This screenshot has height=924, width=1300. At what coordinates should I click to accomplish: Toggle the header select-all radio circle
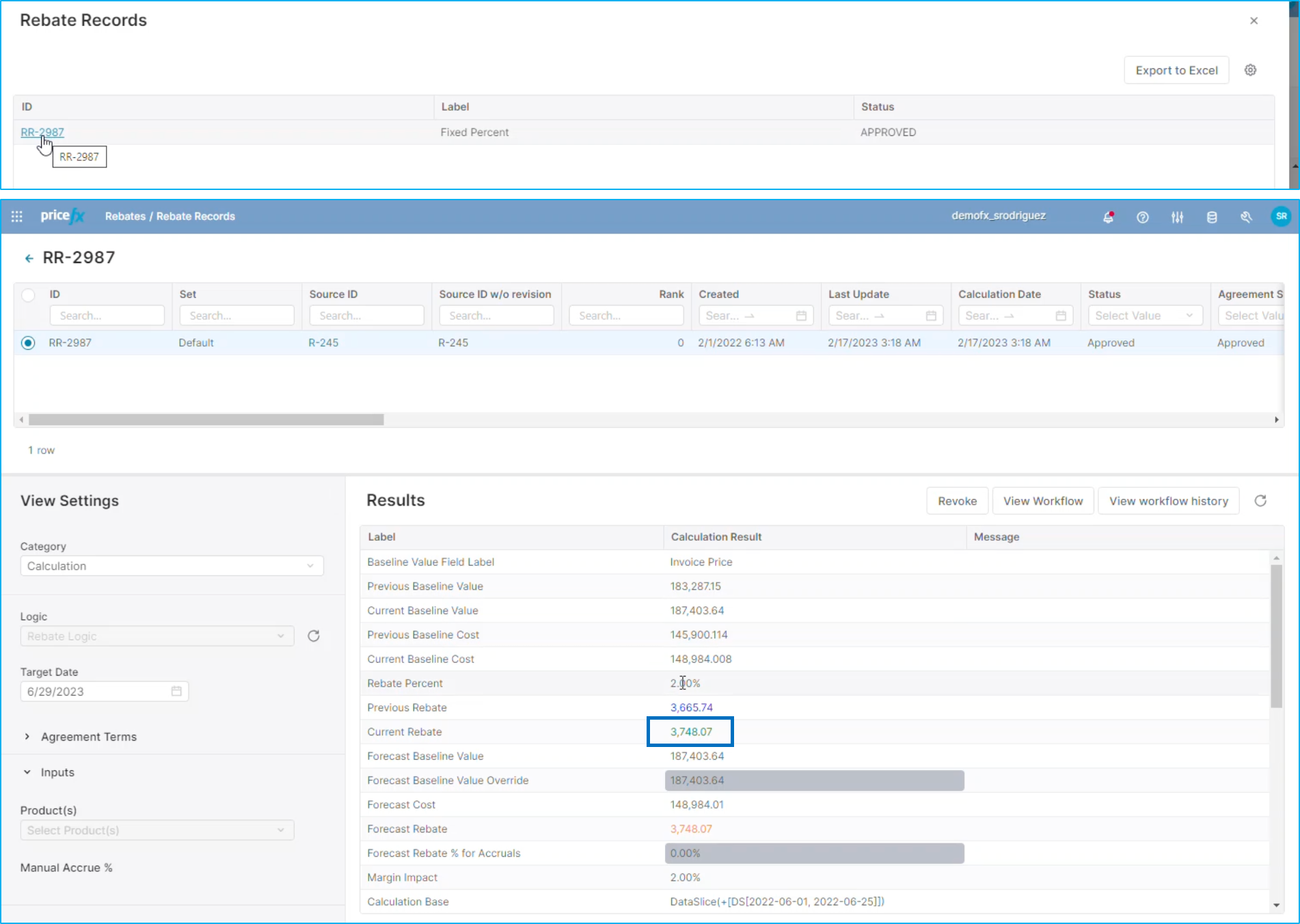click(x=28, y=295)
